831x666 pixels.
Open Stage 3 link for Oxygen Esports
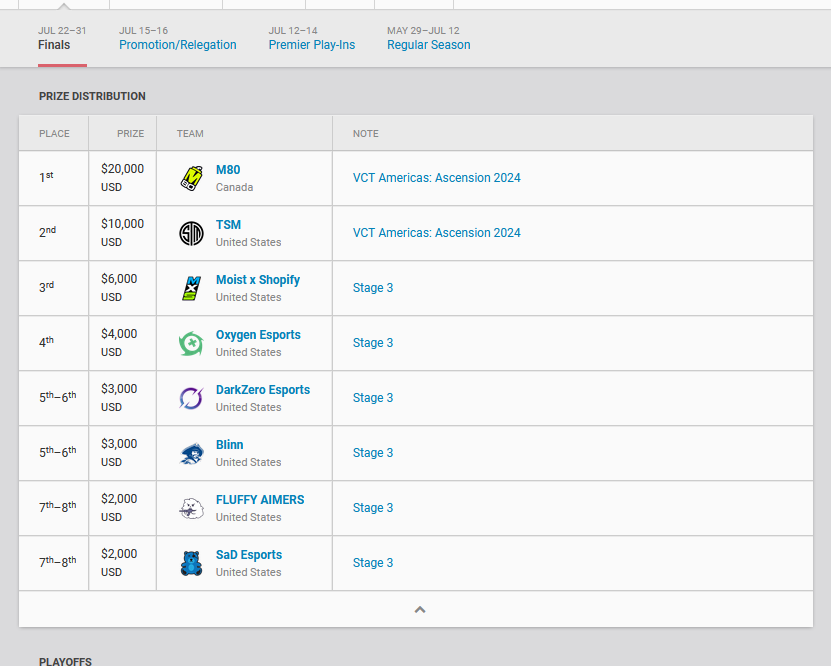pyautogui.click(x=373, y=343)
